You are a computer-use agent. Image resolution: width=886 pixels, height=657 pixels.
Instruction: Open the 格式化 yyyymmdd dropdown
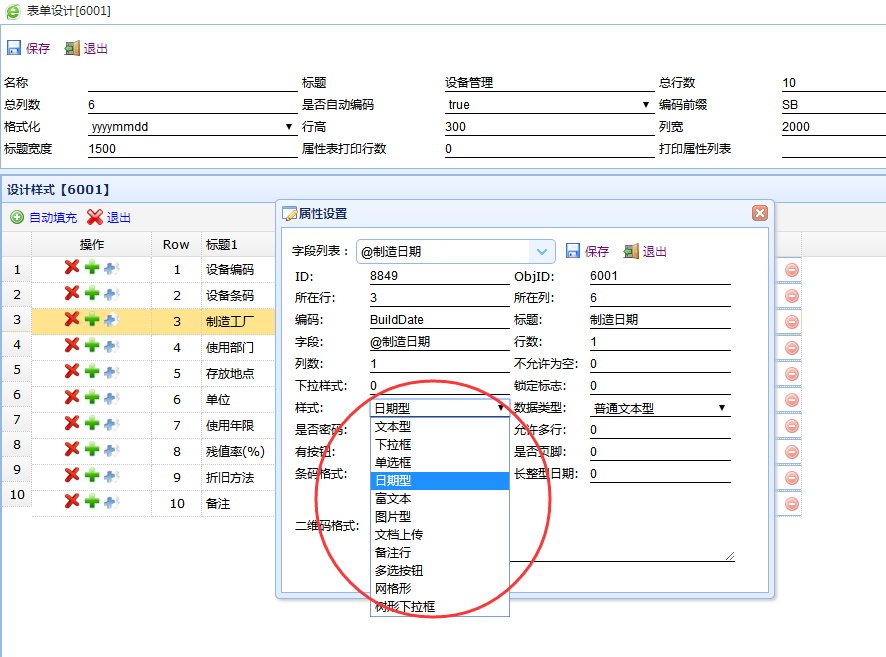289,127
